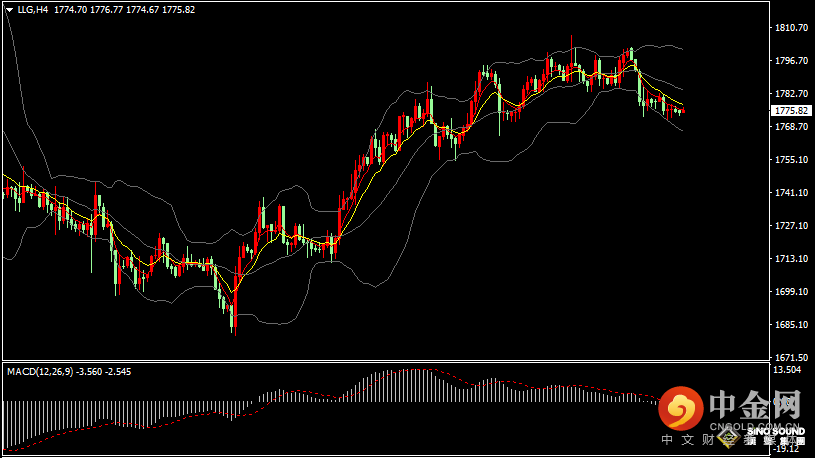Click the 1671.50 price axis label
Image resolution: width=815 pixels, height=458 pixels.
pyautogui.click(x=791, y=358)
